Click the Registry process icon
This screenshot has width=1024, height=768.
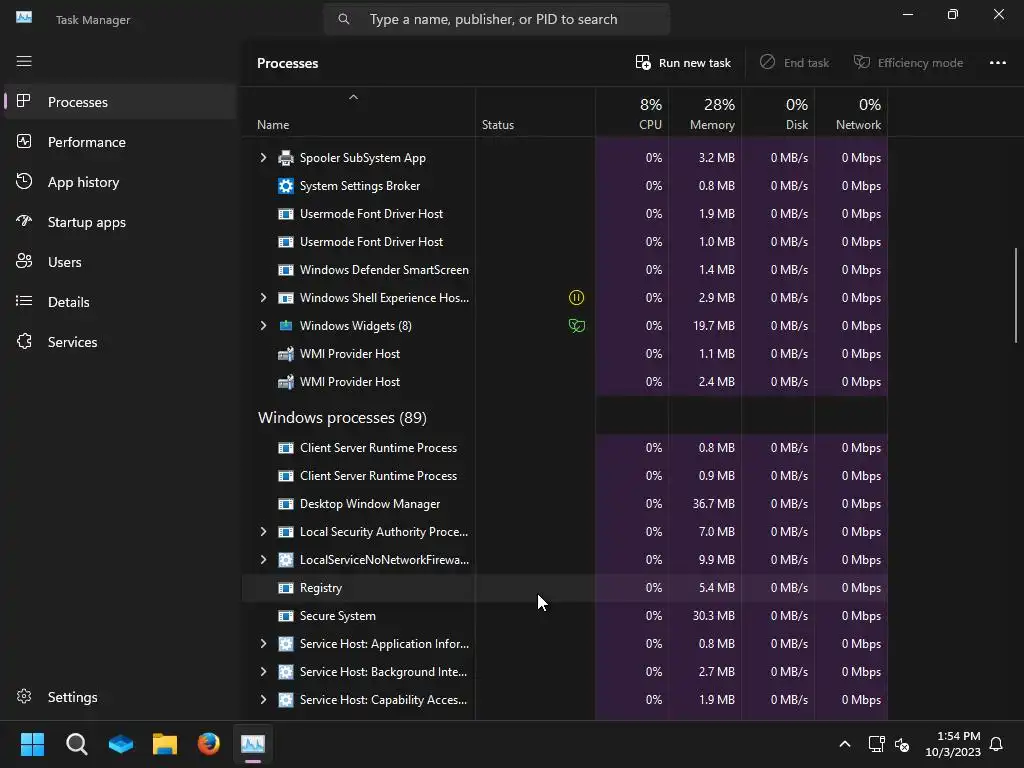click(x=285, y=588)
